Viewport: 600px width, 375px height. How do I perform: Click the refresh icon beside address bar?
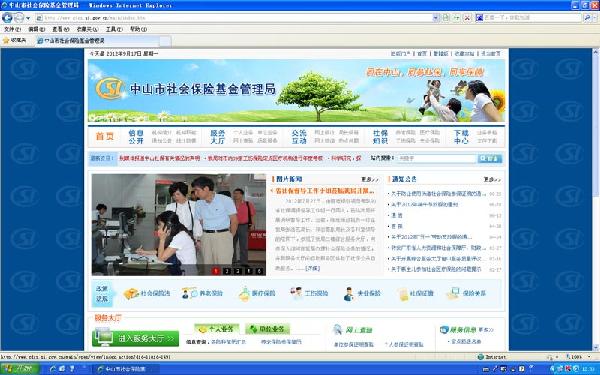tap(457, 18)
